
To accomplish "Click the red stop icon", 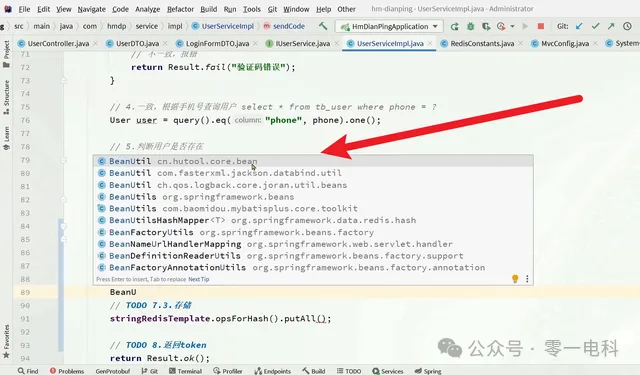I will (541, 26).
